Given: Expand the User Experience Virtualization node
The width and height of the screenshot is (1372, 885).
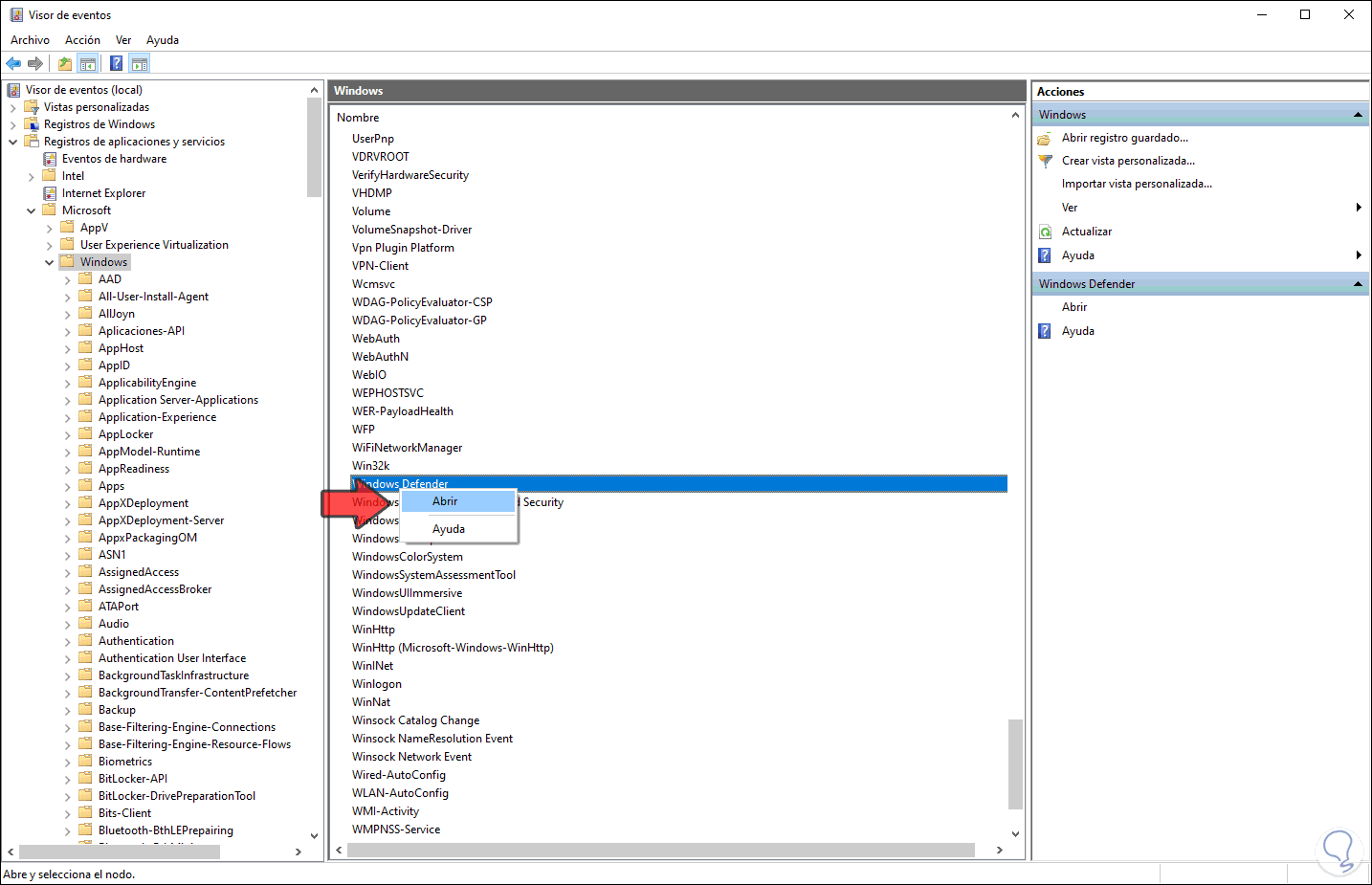Looking at the screenshot, I should tap(49, 246).
